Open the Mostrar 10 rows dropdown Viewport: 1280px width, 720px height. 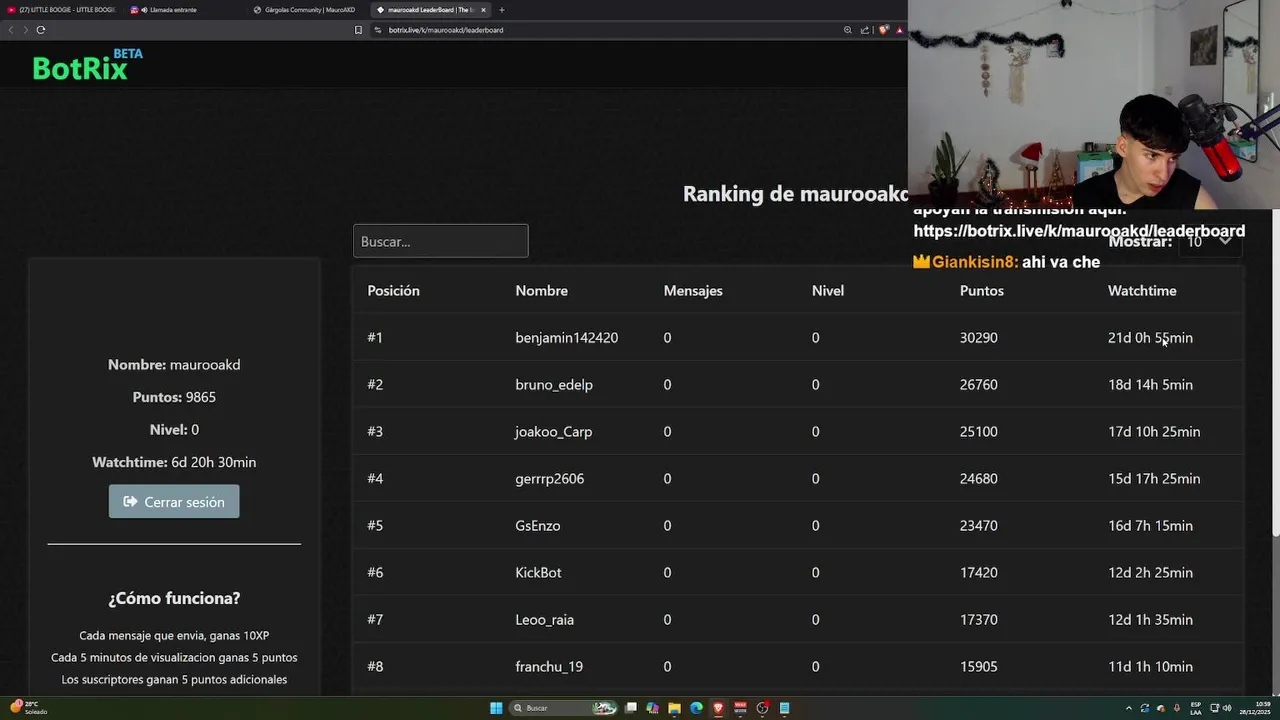coord(1211,241)
